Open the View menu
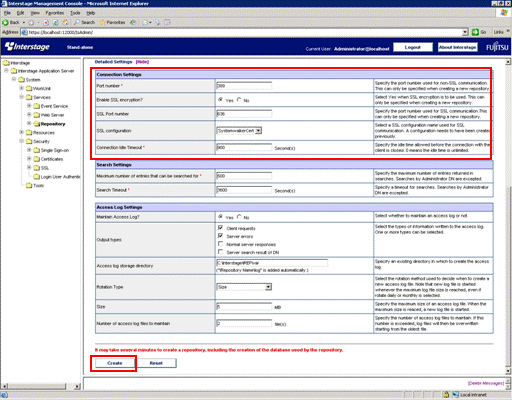This screenshot has height=400, width=512. (35, 13)
